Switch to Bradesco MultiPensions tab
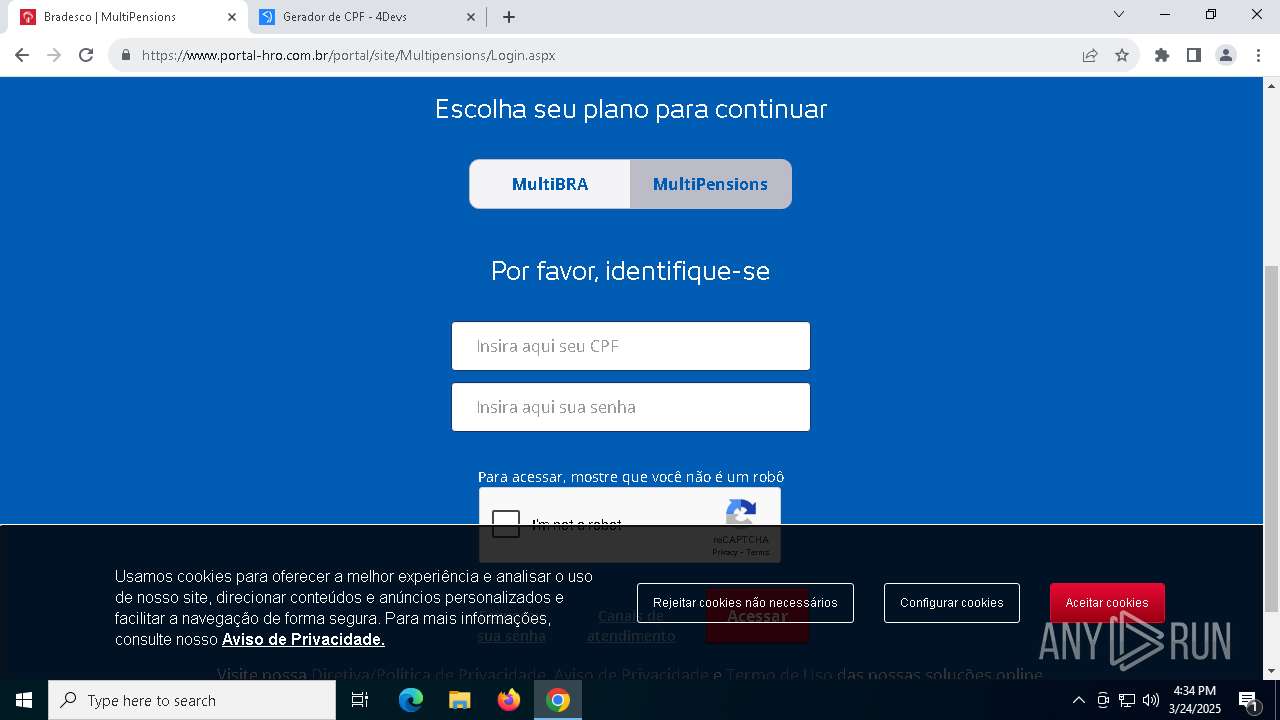Viewport: 1280px width, 720px height. pos(127,17)
